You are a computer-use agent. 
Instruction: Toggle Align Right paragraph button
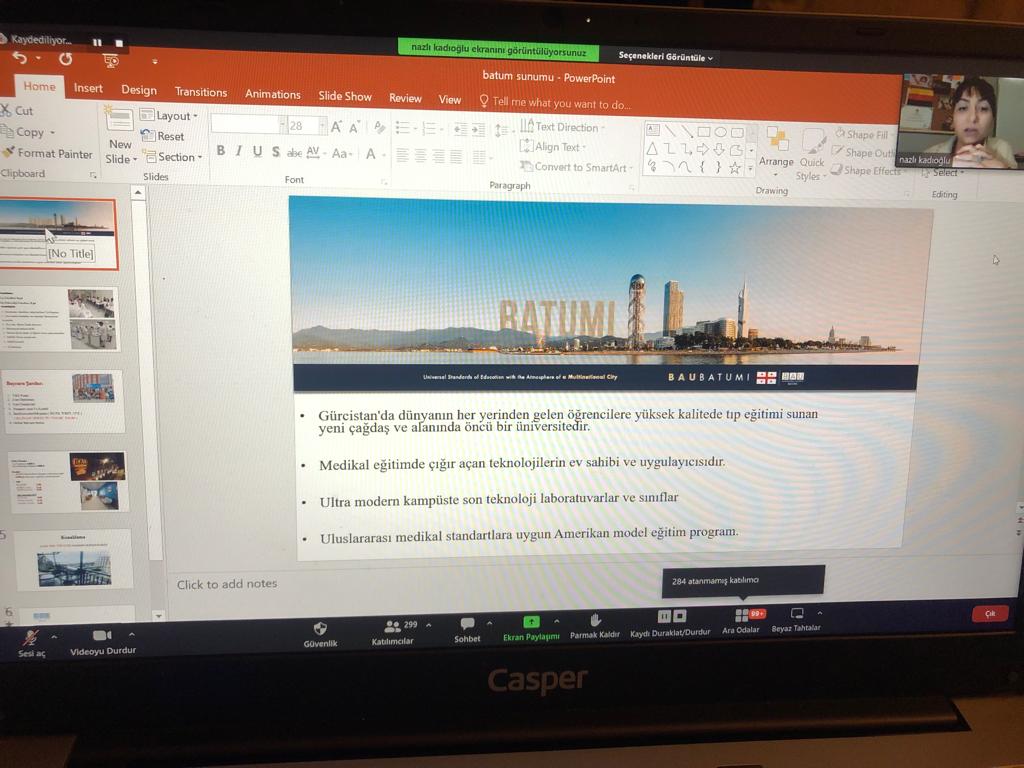coord(438,157)
